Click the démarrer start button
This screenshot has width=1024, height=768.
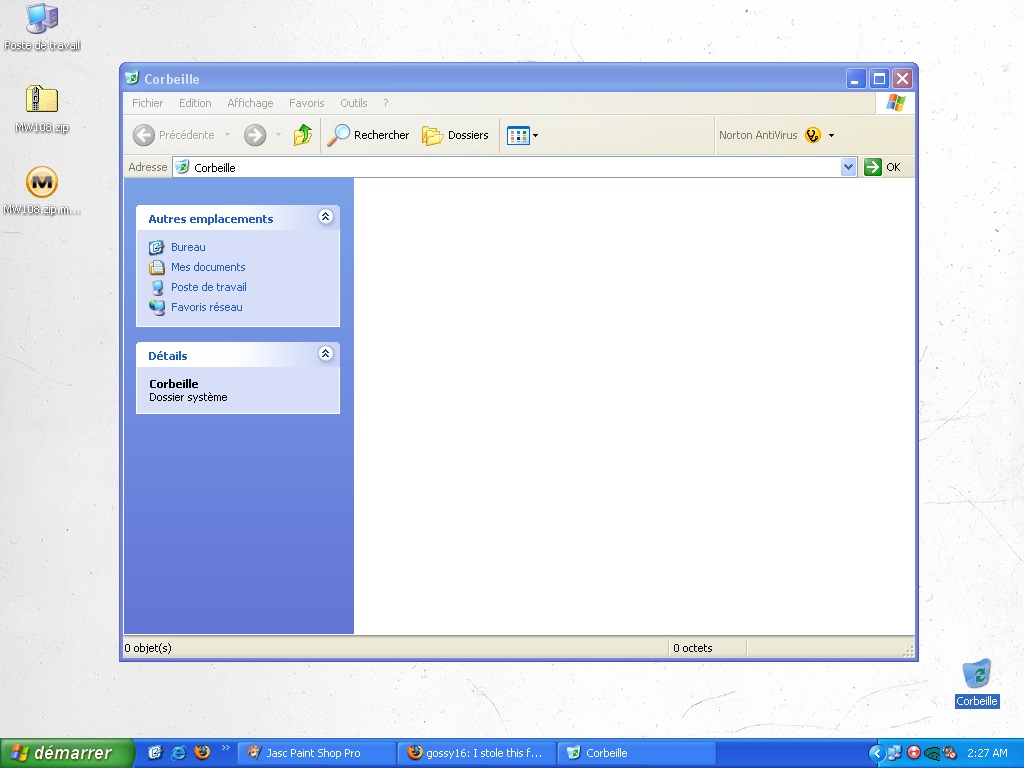coord(67,753)
